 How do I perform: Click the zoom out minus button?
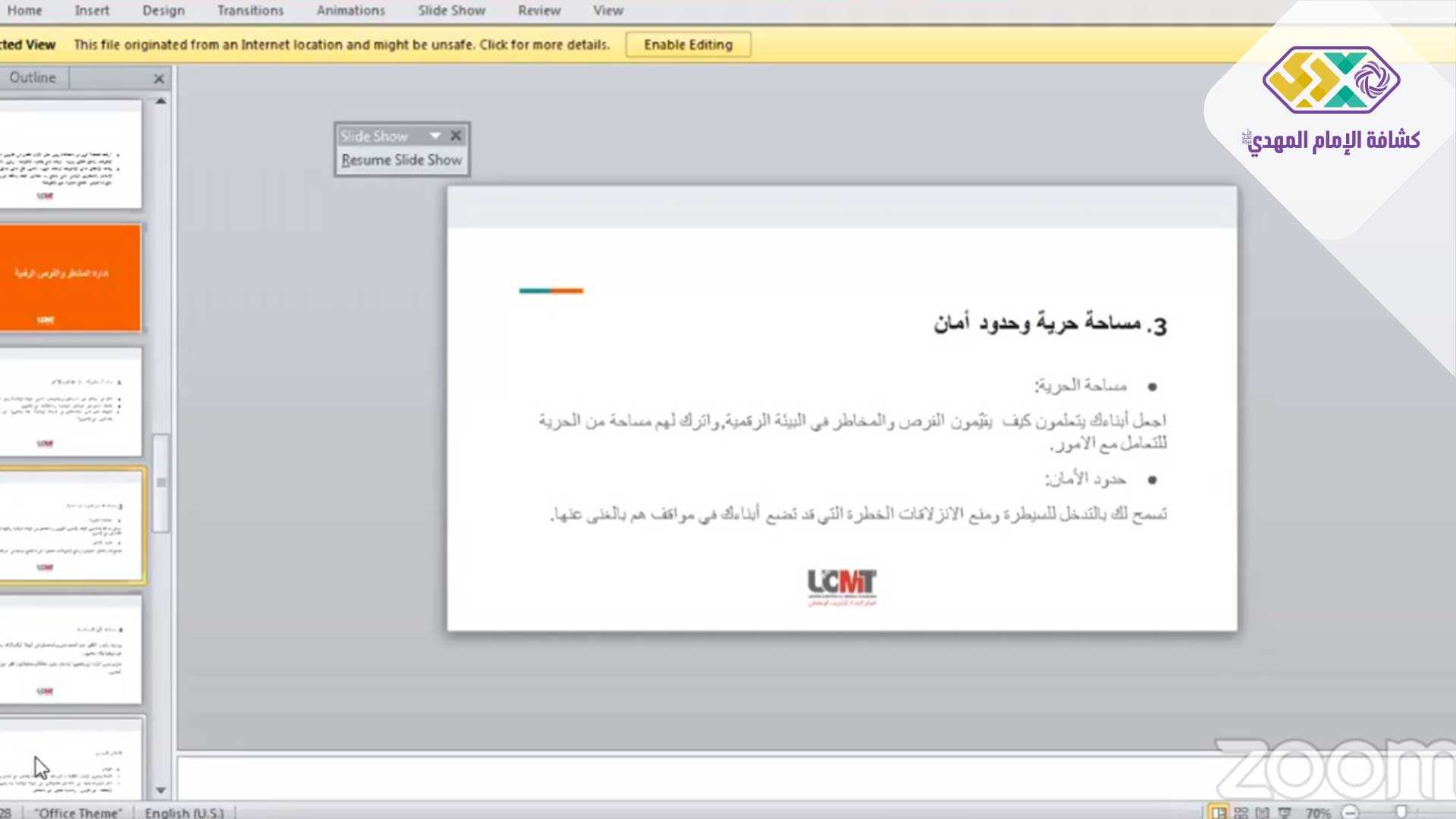1351,812
